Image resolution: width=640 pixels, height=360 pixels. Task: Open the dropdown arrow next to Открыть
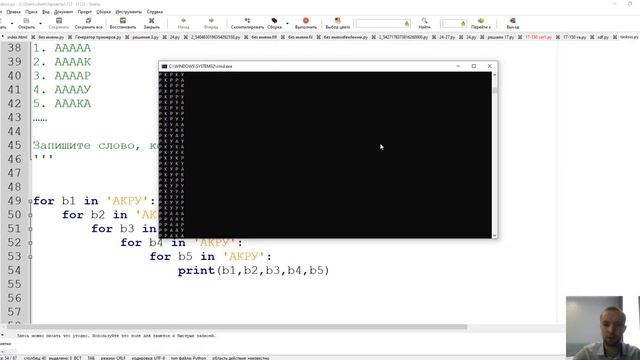[40, 23]
